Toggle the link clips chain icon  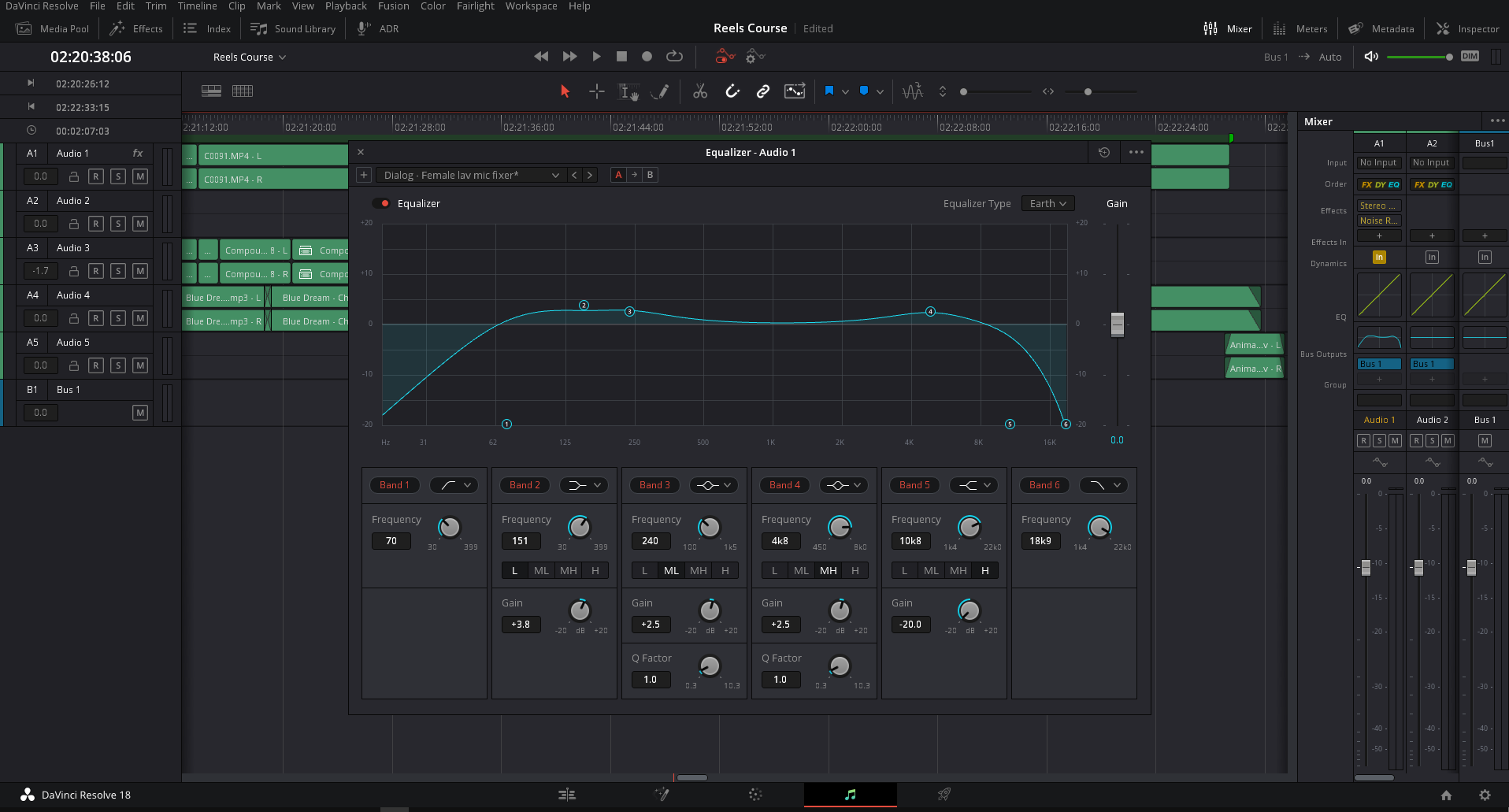[x=762, y=91]
